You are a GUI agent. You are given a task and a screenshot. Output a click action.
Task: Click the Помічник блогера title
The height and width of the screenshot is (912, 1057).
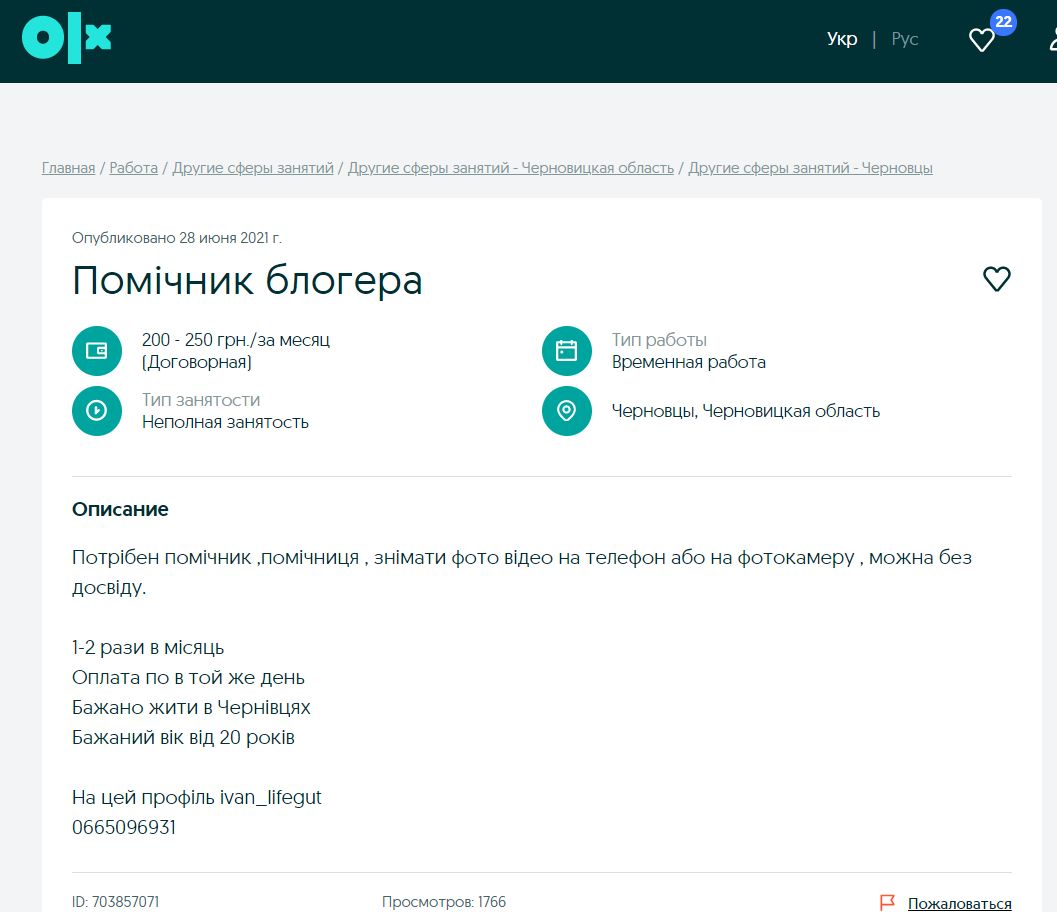(x=247, y=281)
